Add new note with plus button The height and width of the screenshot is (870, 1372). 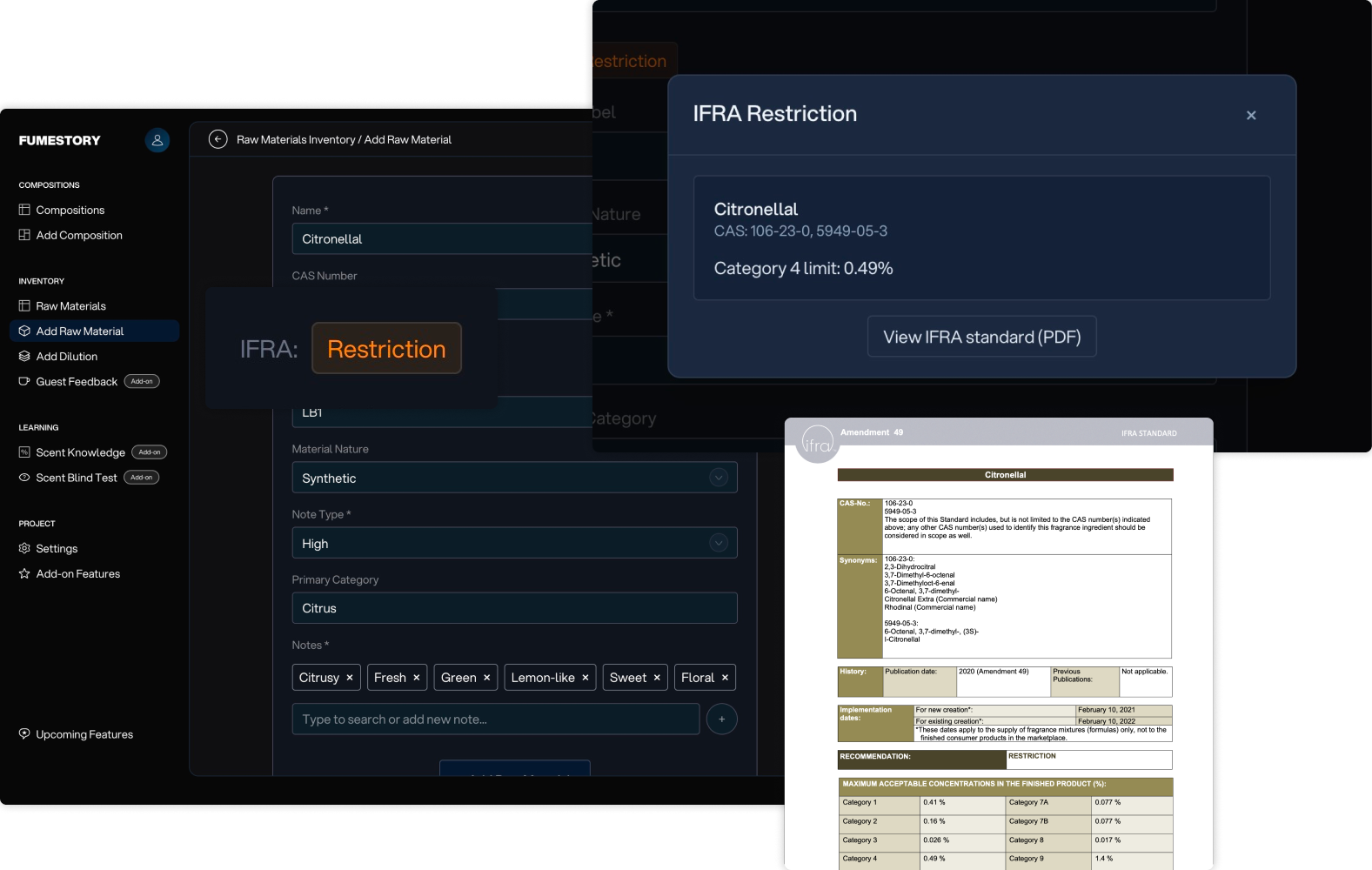(722, 719)
